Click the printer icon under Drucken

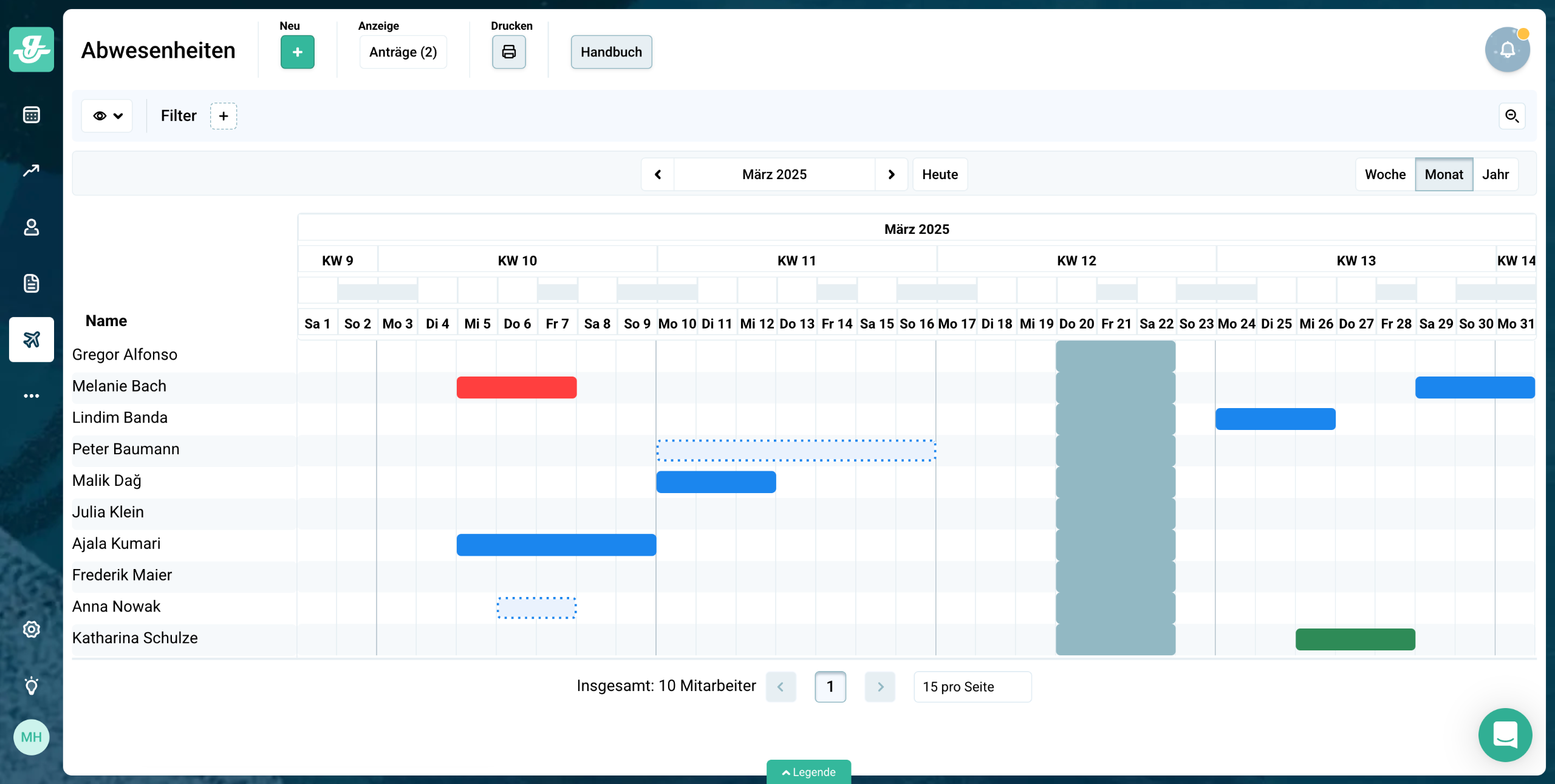pyautogui.click(x=508, y=52)
